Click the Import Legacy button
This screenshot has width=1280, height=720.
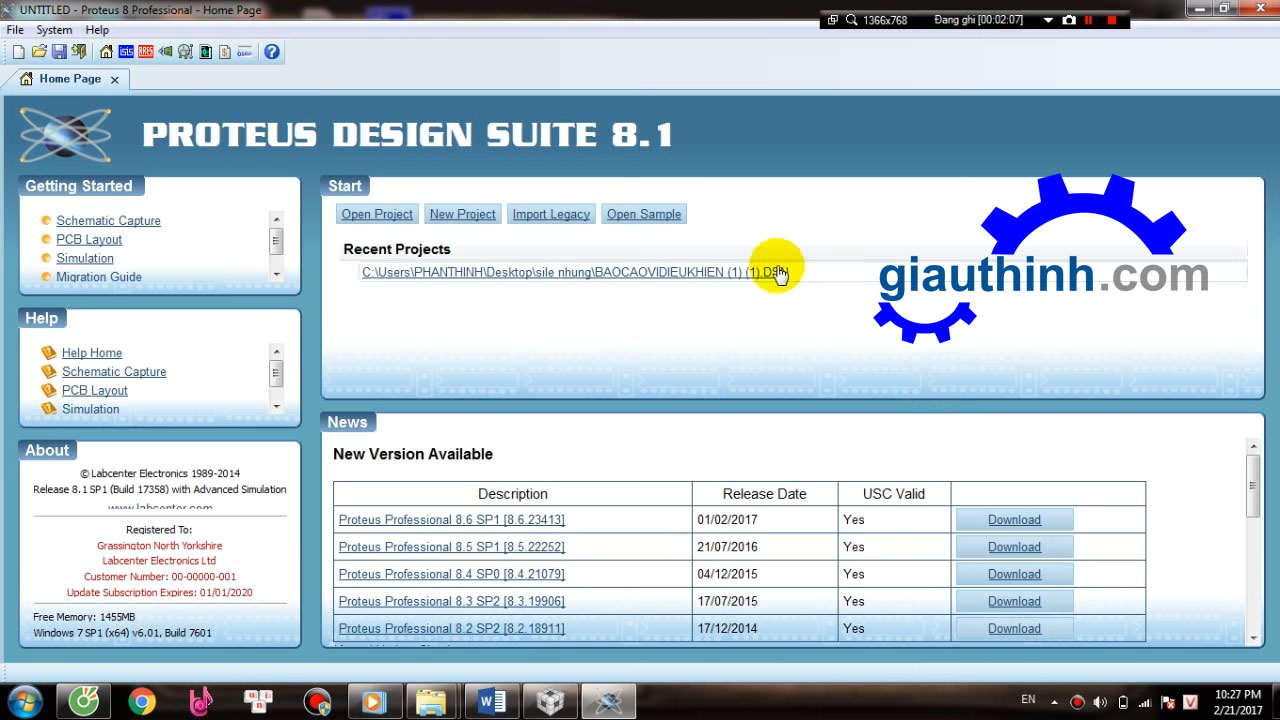point(551,214)
